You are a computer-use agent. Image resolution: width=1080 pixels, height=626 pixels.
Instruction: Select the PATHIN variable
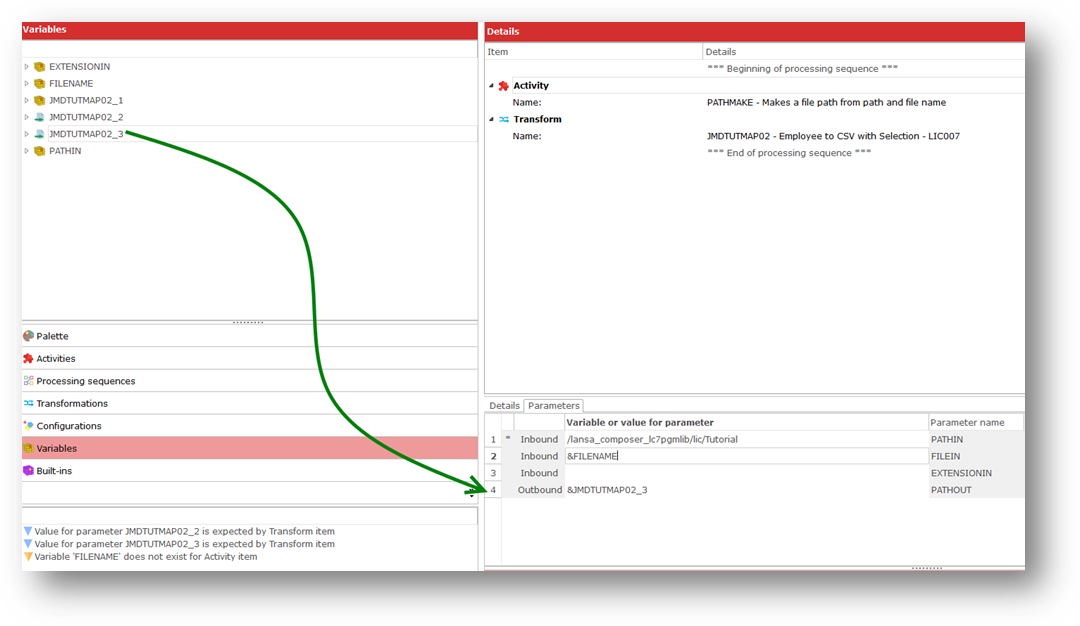tap(65, 151)
